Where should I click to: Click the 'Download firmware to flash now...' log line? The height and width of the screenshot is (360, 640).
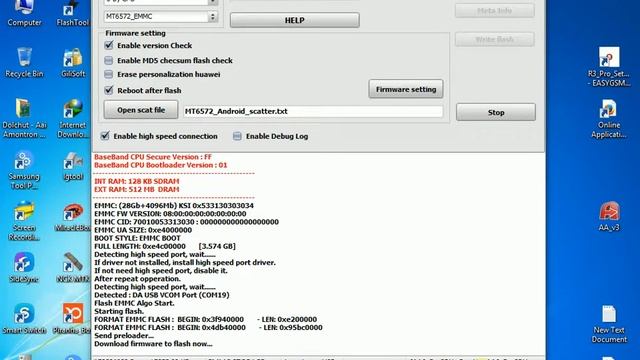click(153, 344)
